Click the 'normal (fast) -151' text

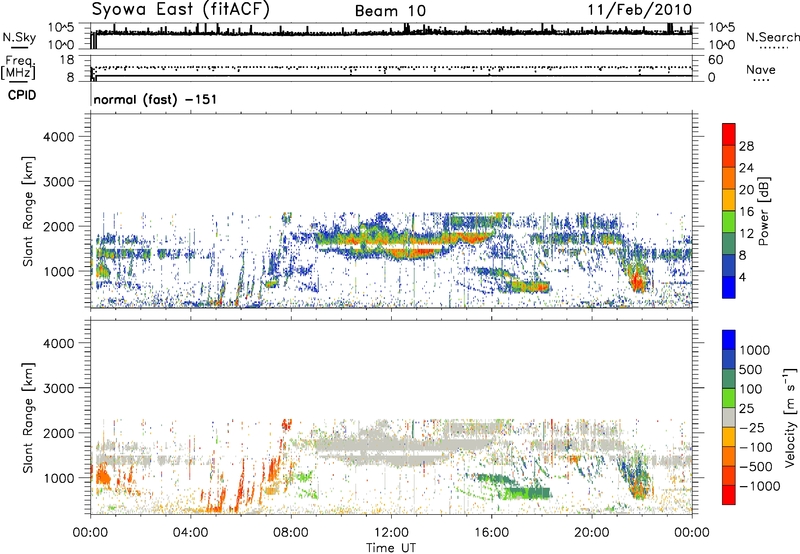point(155,99)
